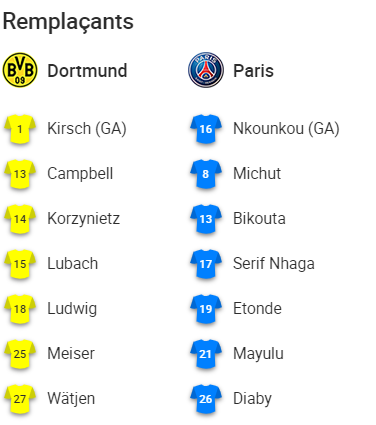Open substitute Korzynietz's profile
This screenshot has height=425, width=376.
pos(84,219)
